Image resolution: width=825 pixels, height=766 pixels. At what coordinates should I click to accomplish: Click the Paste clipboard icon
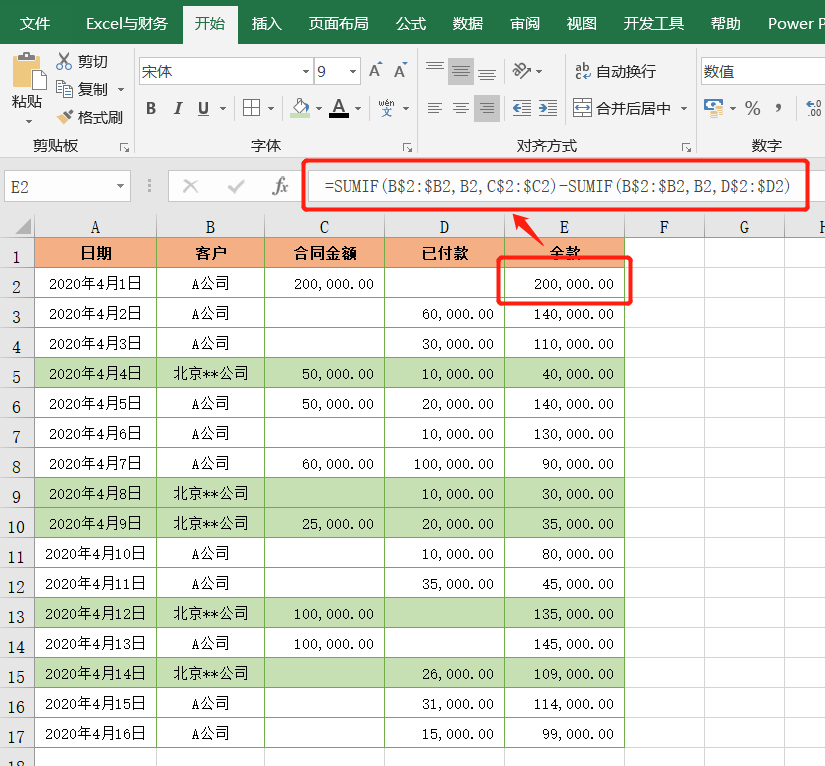[28, 71]
